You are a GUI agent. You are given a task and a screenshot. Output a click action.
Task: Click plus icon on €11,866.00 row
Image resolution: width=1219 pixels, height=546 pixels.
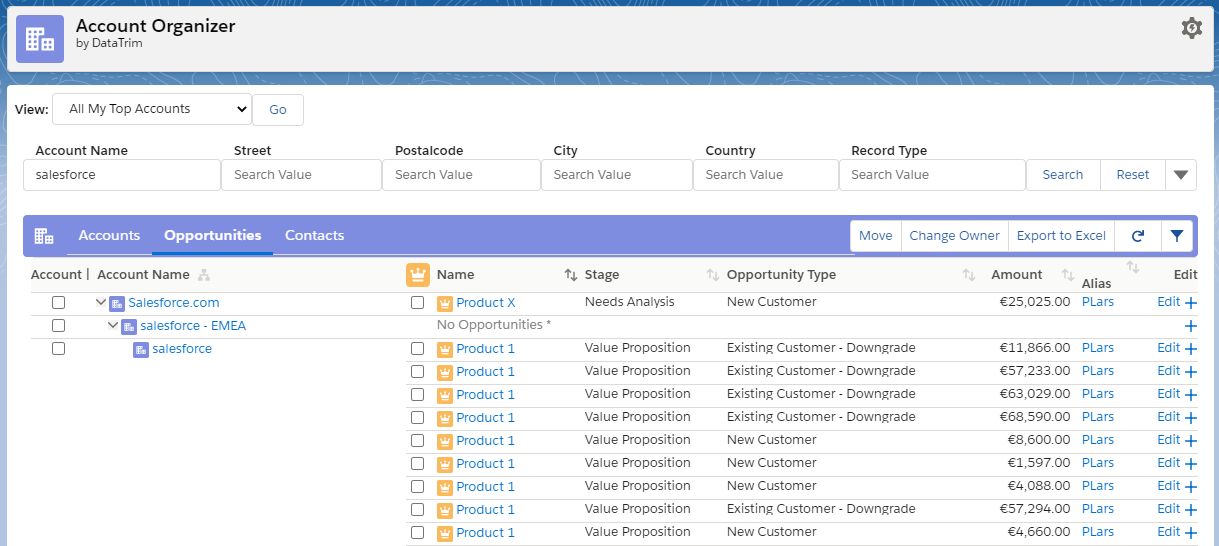point(1190,349)
